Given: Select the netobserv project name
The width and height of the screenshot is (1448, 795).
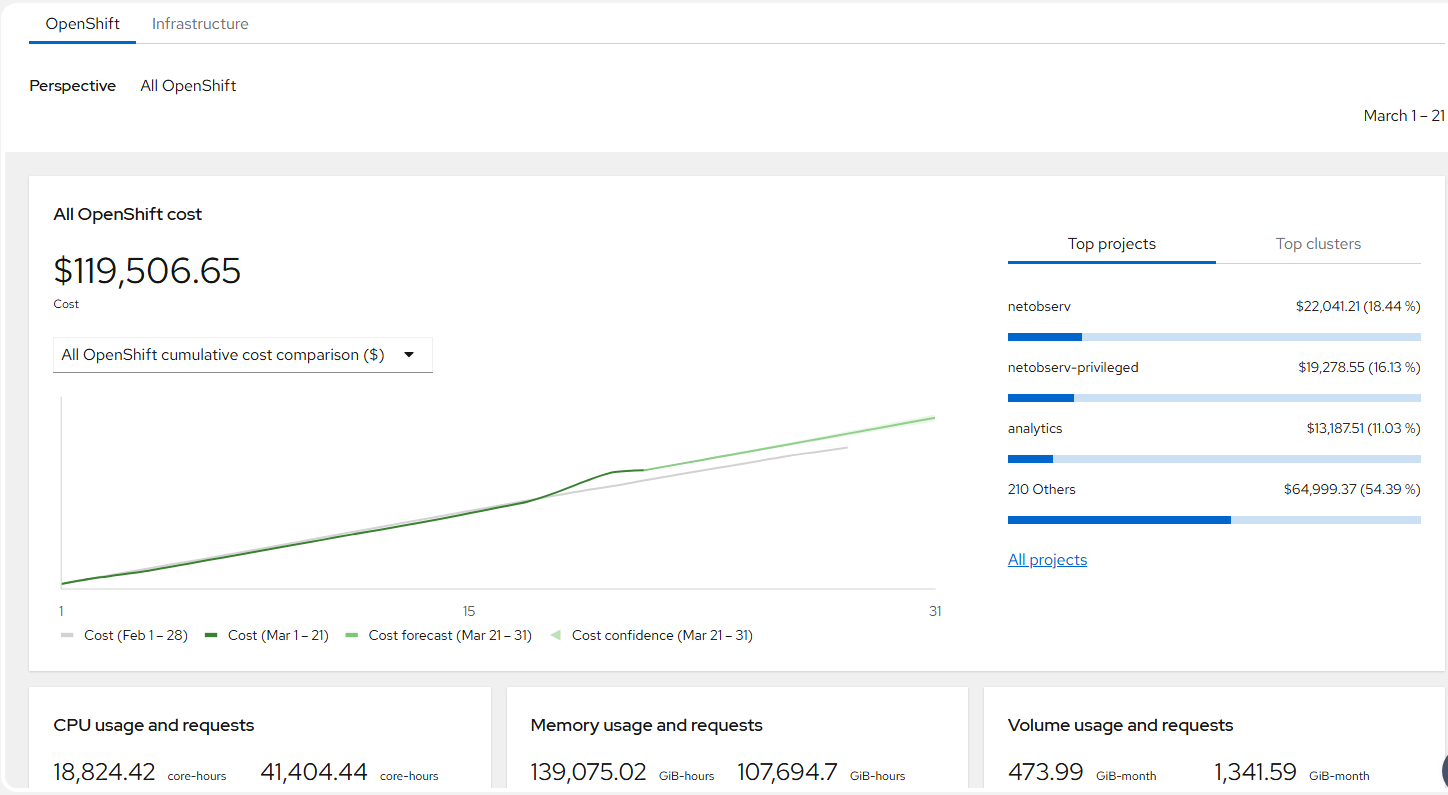Looking at the screenshot, I should [1039, 307].
